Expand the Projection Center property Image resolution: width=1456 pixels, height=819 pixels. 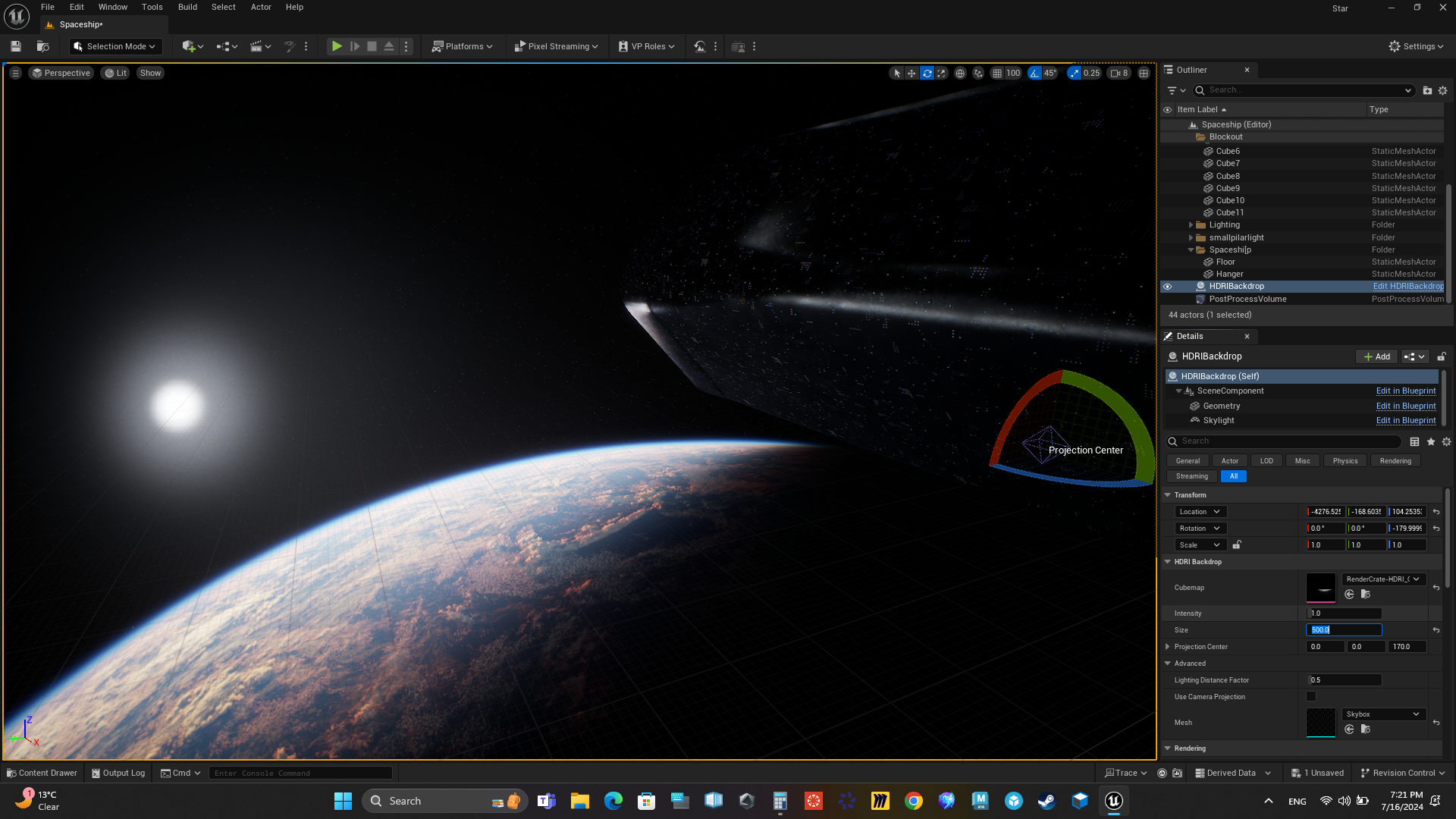(1168, 647)
